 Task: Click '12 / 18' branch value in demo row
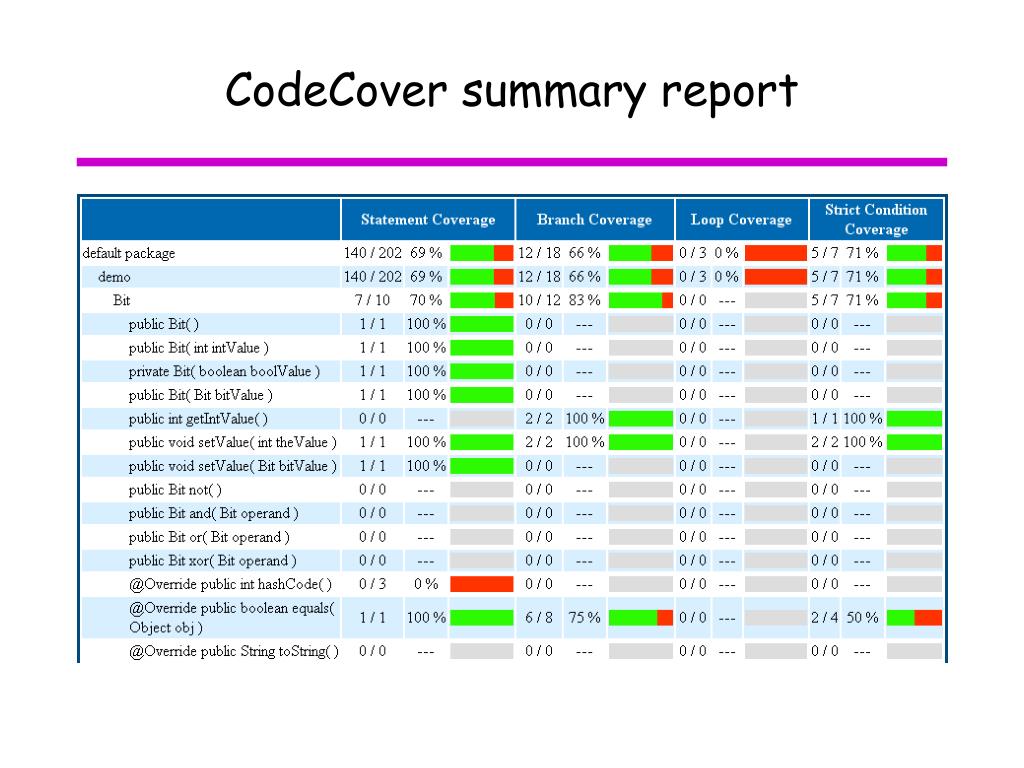click(x=539, y=277)
